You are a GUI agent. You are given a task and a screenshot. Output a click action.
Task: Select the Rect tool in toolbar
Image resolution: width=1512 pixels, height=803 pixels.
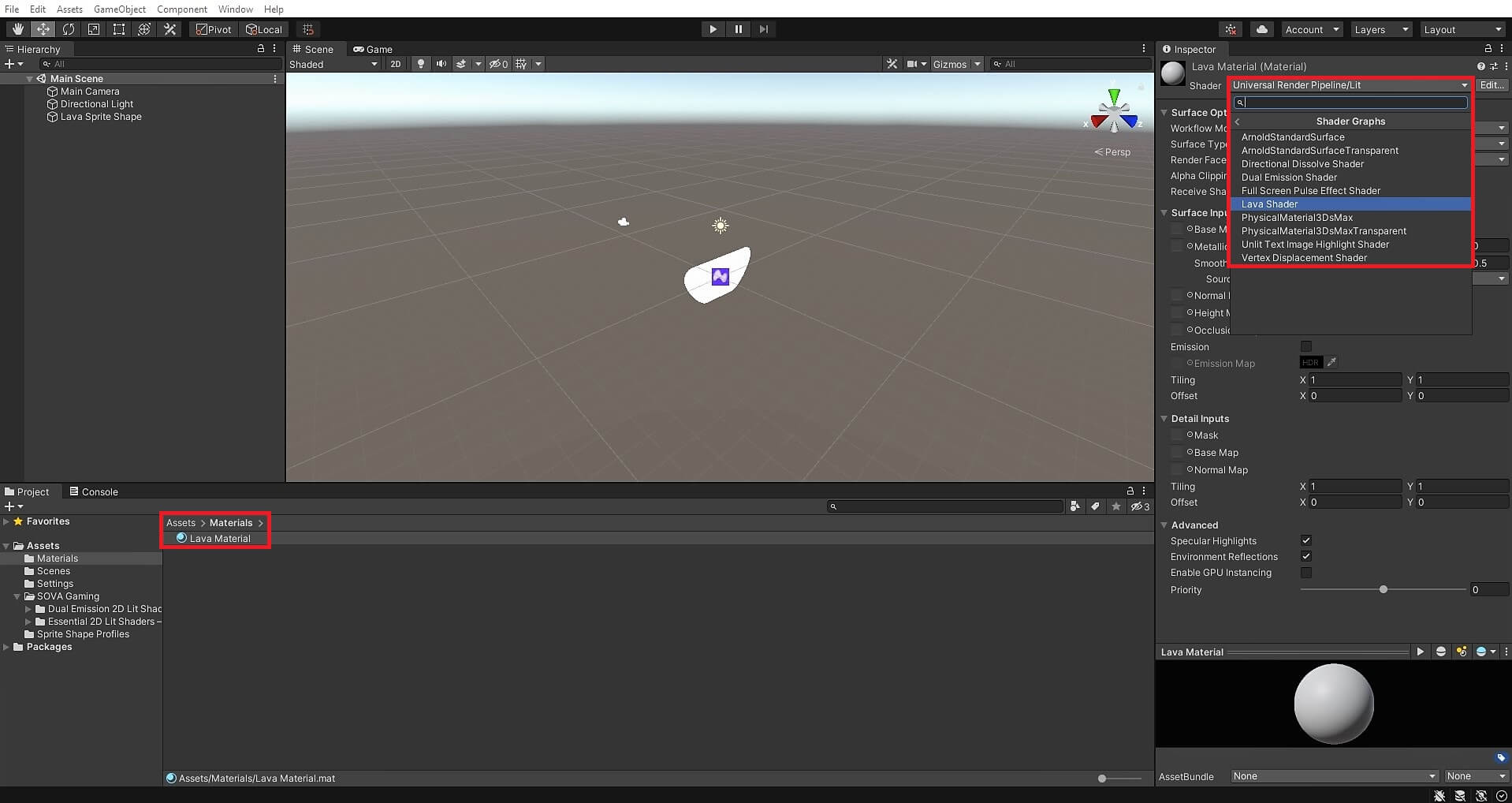pyautogui.click(x=119, y=29)
